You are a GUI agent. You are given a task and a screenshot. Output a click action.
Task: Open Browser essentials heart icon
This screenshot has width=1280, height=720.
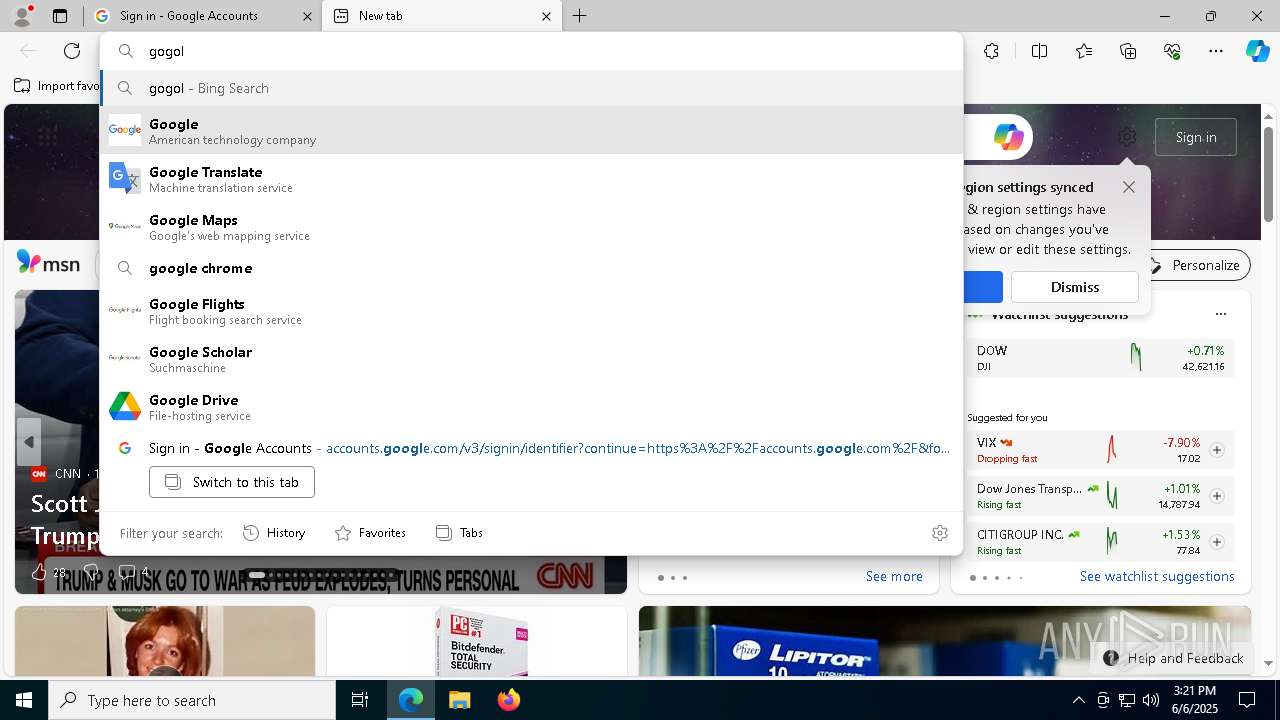click(x=1172, y=51)
